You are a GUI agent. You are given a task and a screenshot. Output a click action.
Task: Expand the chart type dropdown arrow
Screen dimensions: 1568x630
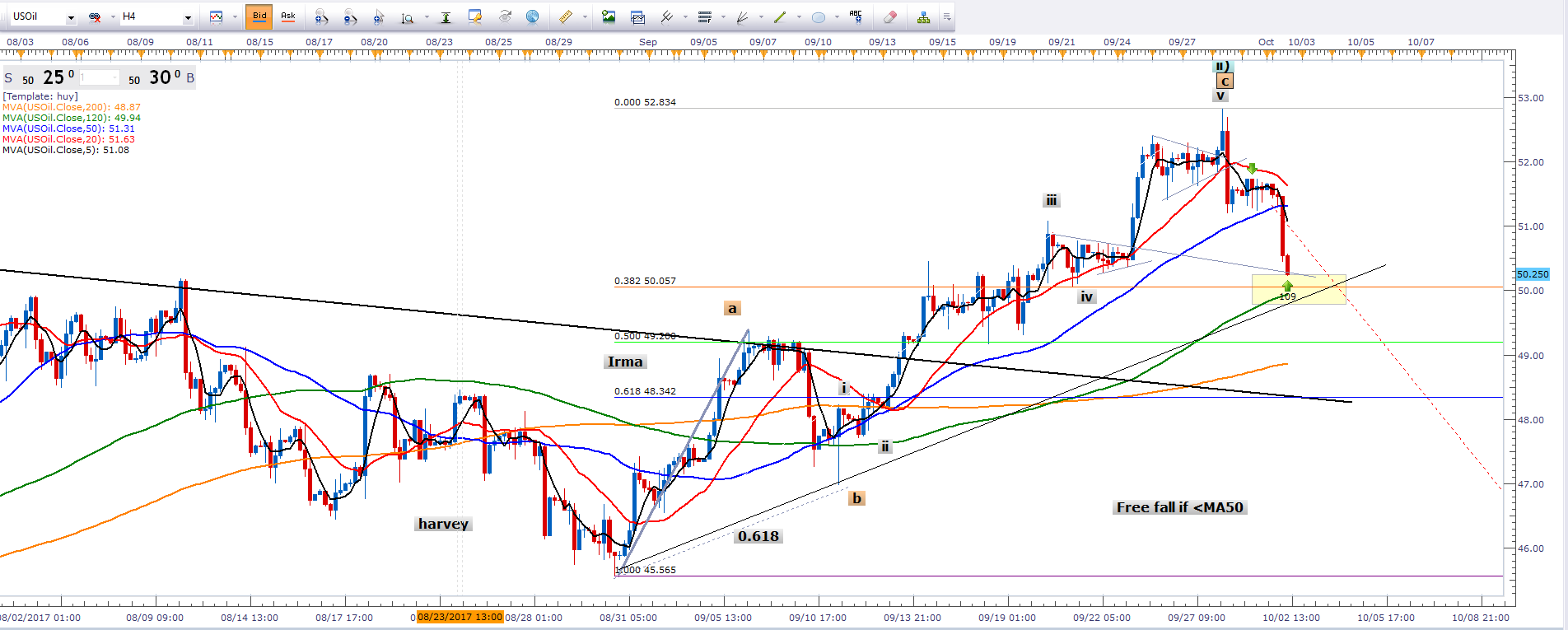click(234, 17)
